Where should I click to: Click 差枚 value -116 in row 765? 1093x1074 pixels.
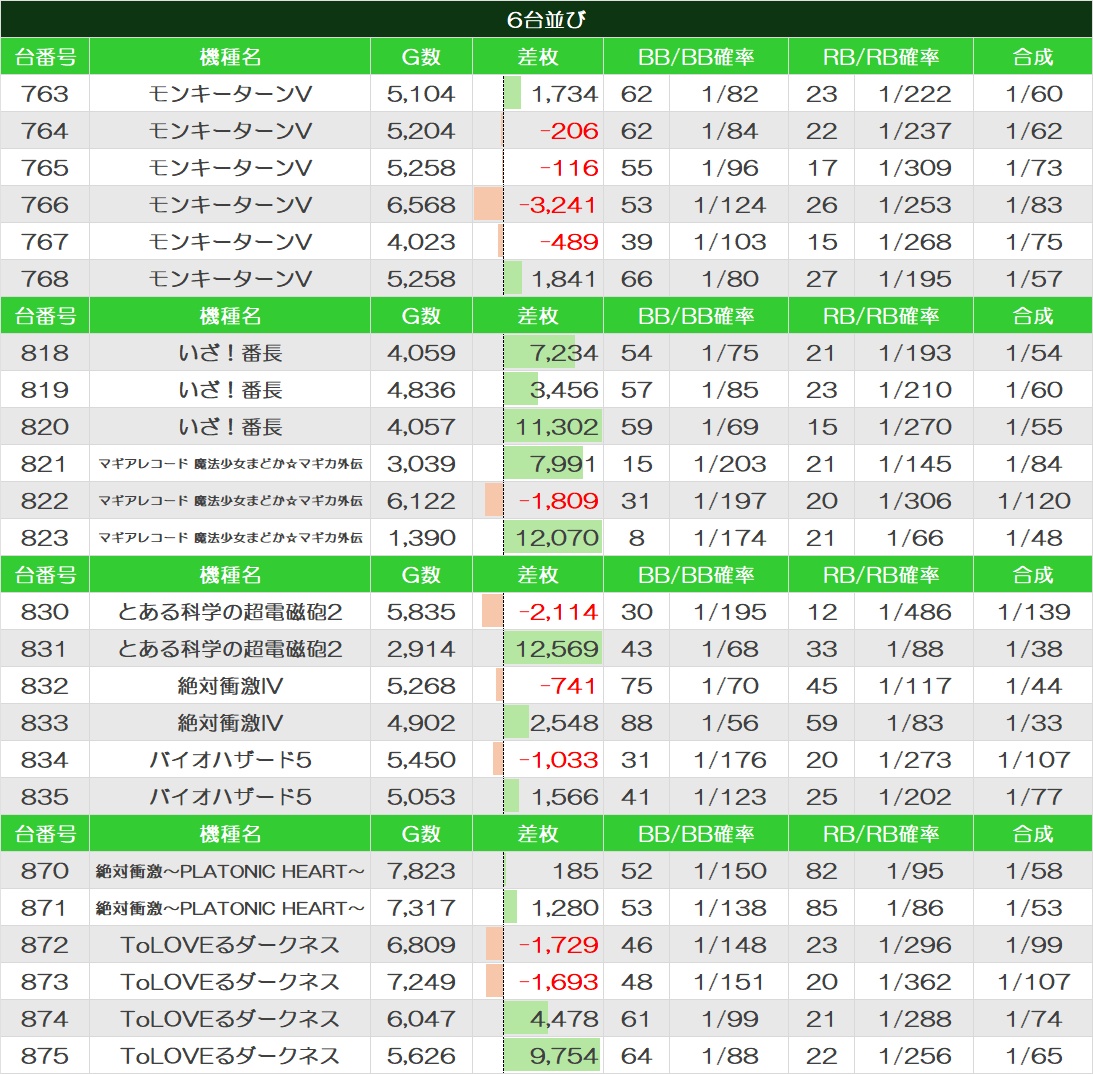click(569, 167)
